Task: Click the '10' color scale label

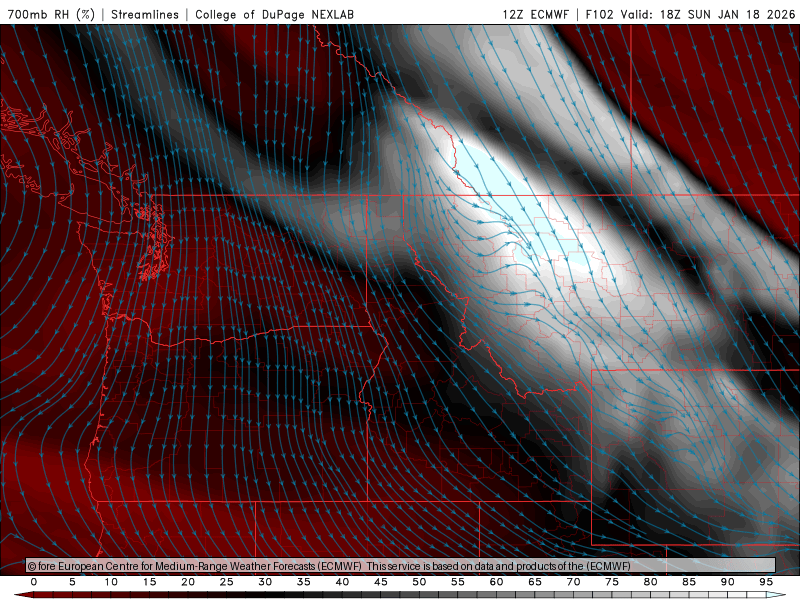Action: pos(111,582)
